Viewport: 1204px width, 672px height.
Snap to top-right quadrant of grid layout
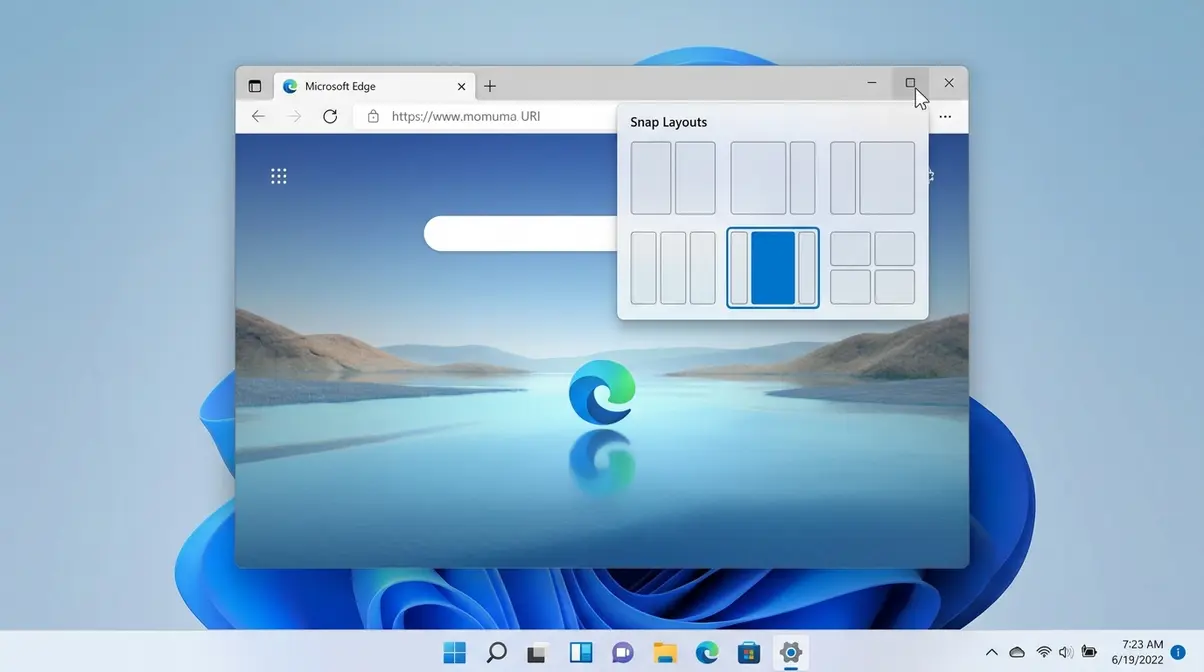[895, 249]
